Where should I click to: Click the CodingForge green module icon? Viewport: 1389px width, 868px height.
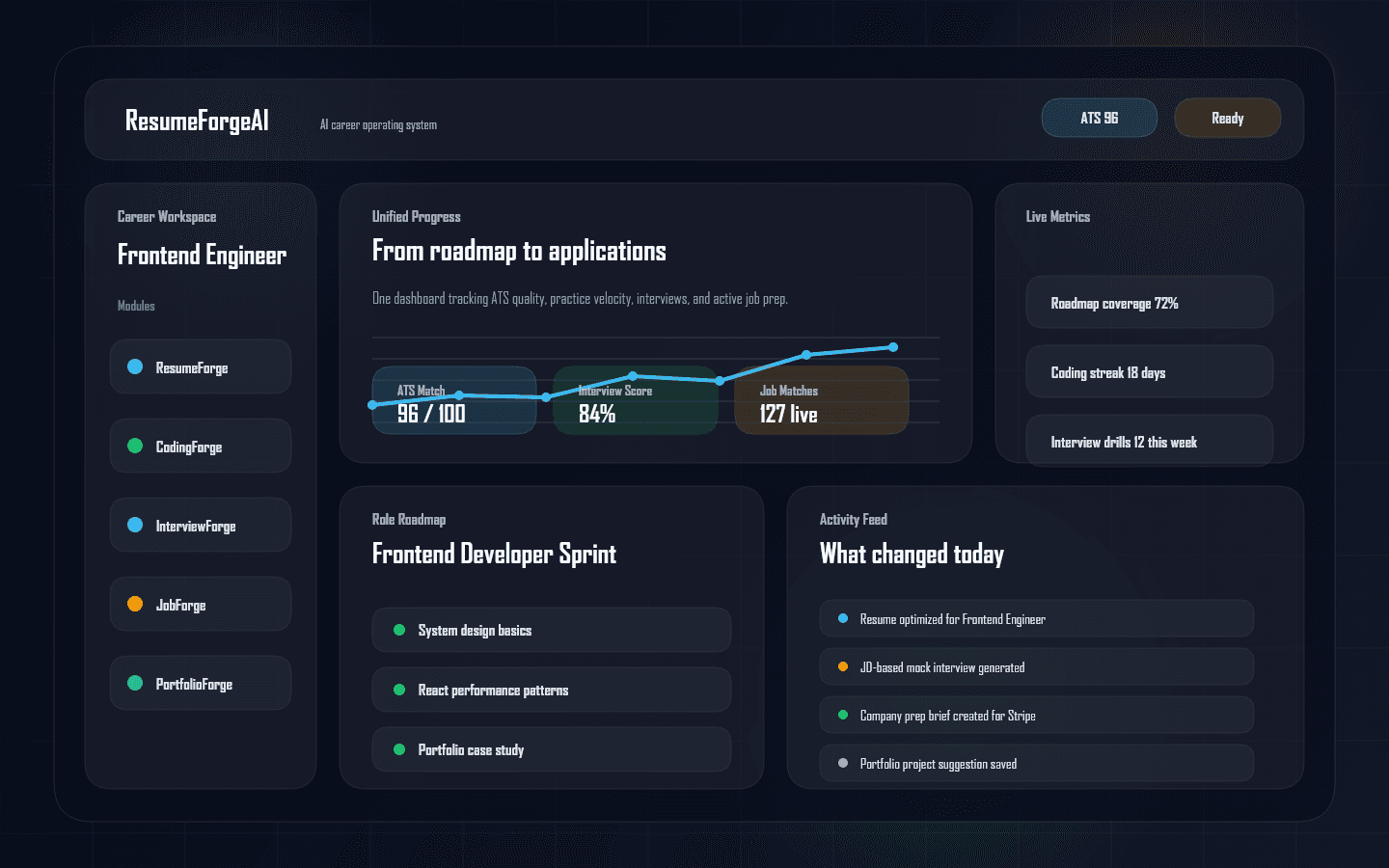(x=135, y=446)
